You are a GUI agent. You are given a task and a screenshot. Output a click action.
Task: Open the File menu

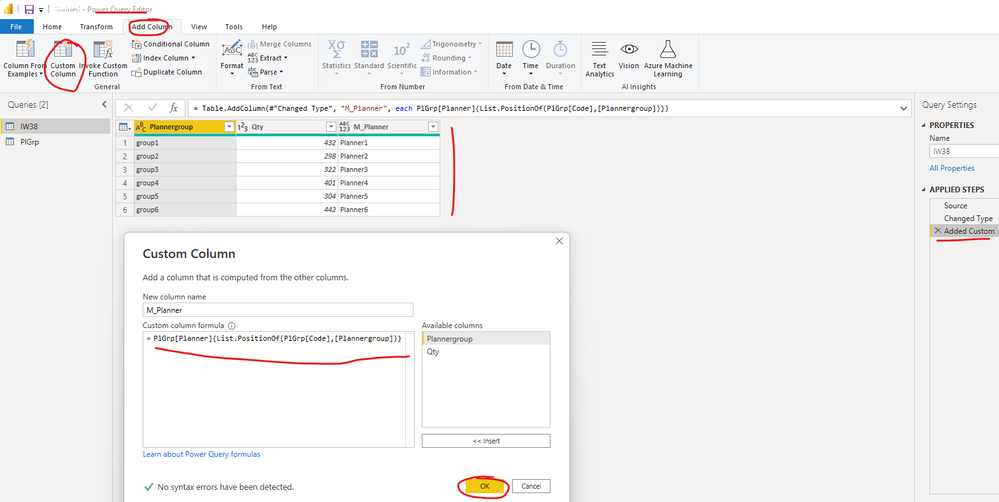coord(16,27)
